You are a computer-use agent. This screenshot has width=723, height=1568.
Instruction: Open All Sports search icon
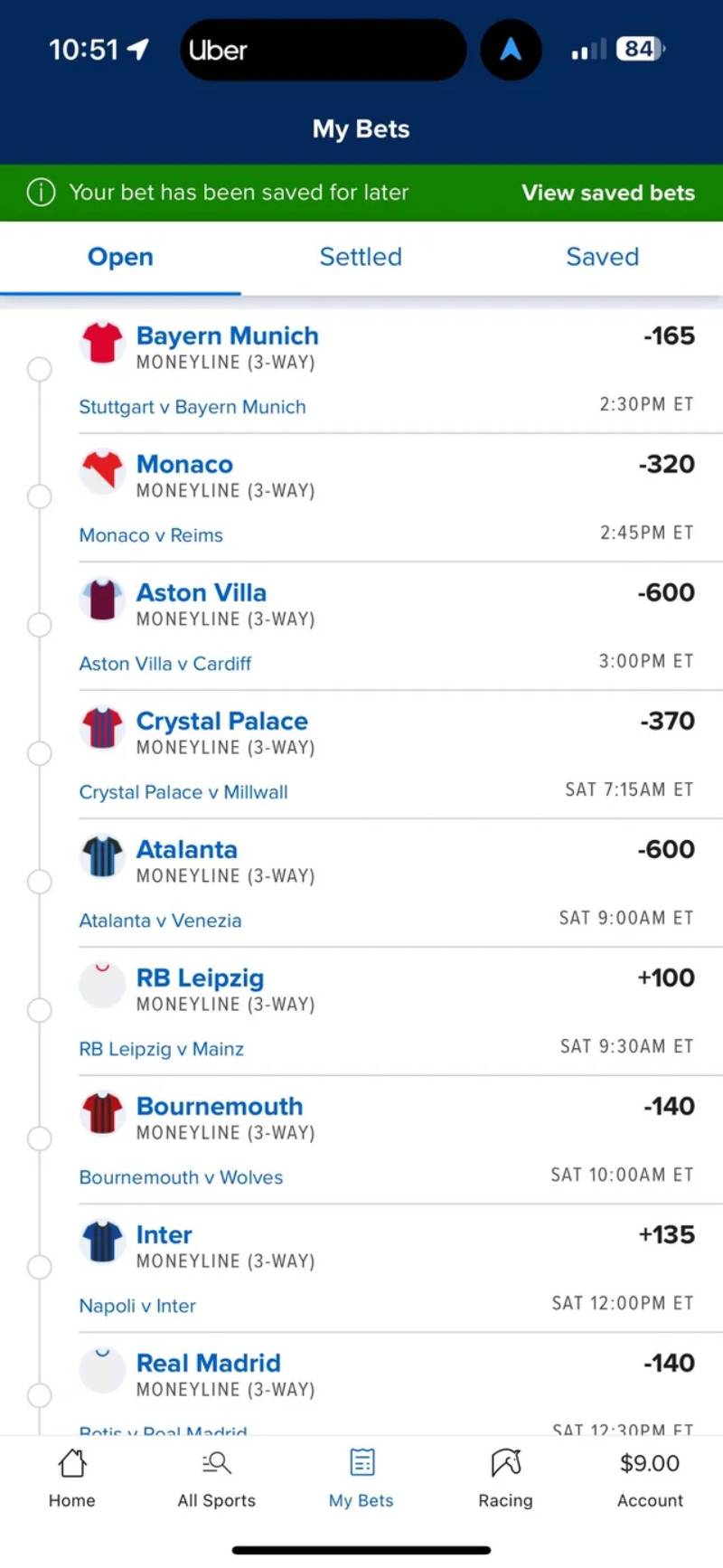point(217,1463)
